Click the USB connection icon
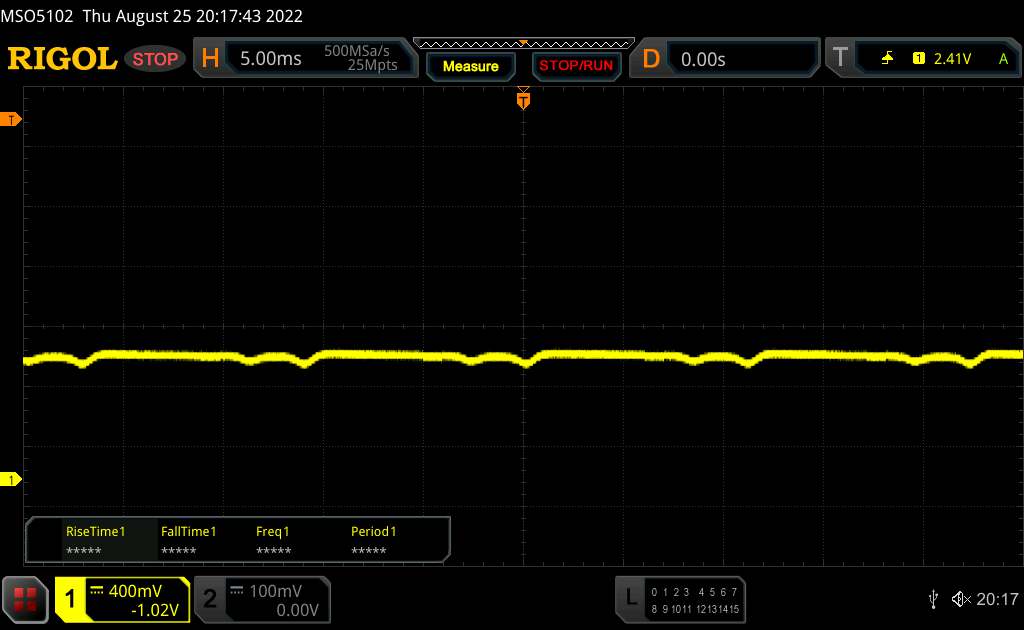The width and height of the screenshot is (1024, 630). (933, 599)
